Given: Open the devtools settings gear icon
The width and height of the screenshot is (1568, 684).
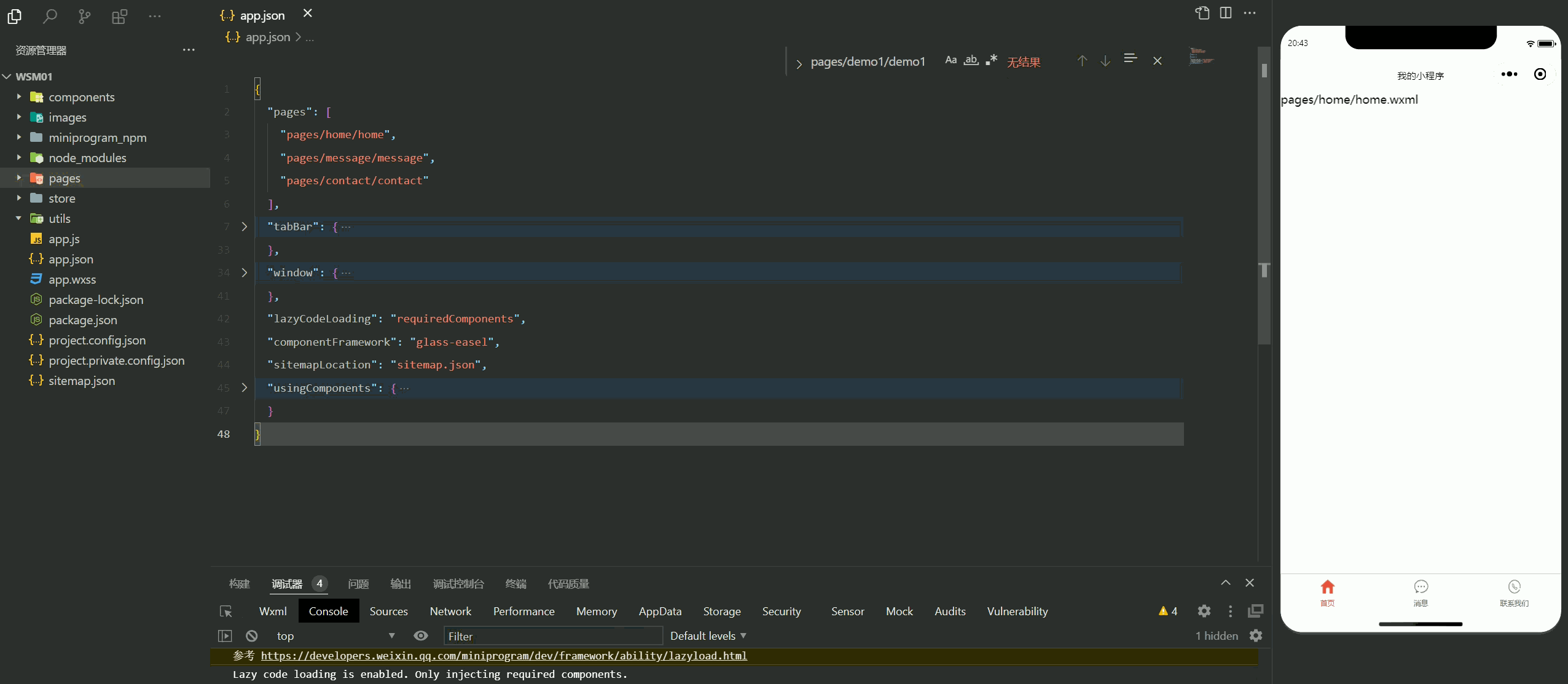Looking at the screenshot, I should 1204,611.
